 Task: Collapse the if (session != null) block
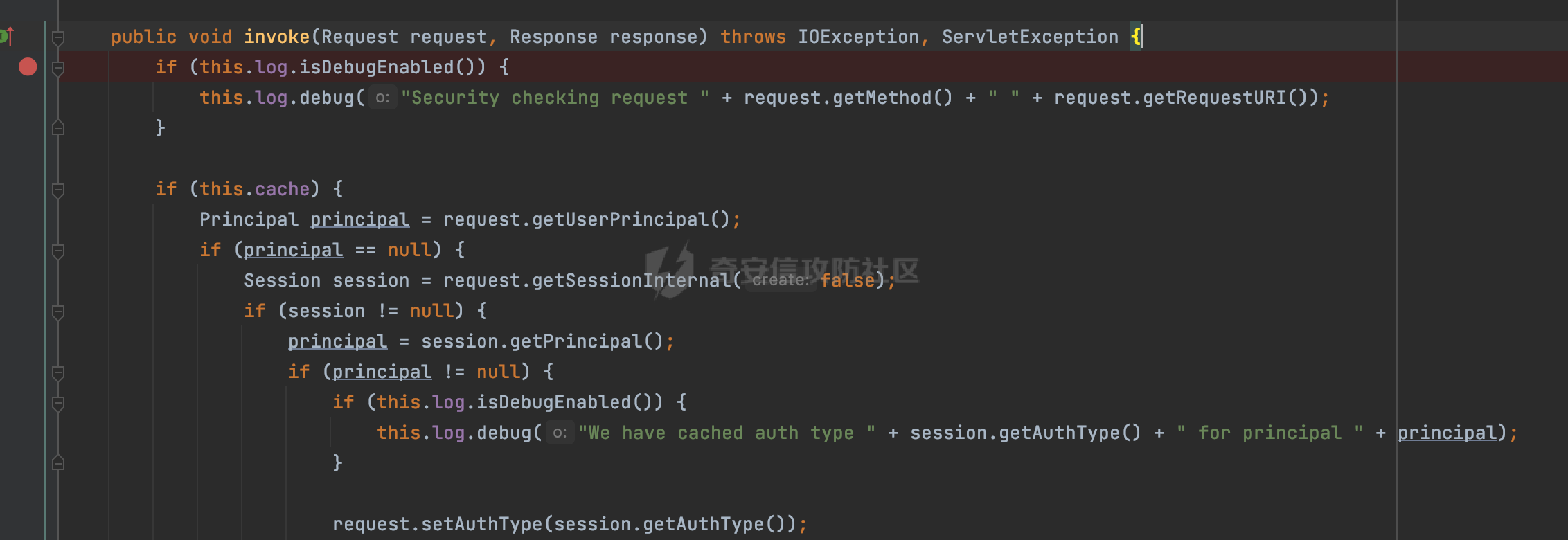coord(59,312)
